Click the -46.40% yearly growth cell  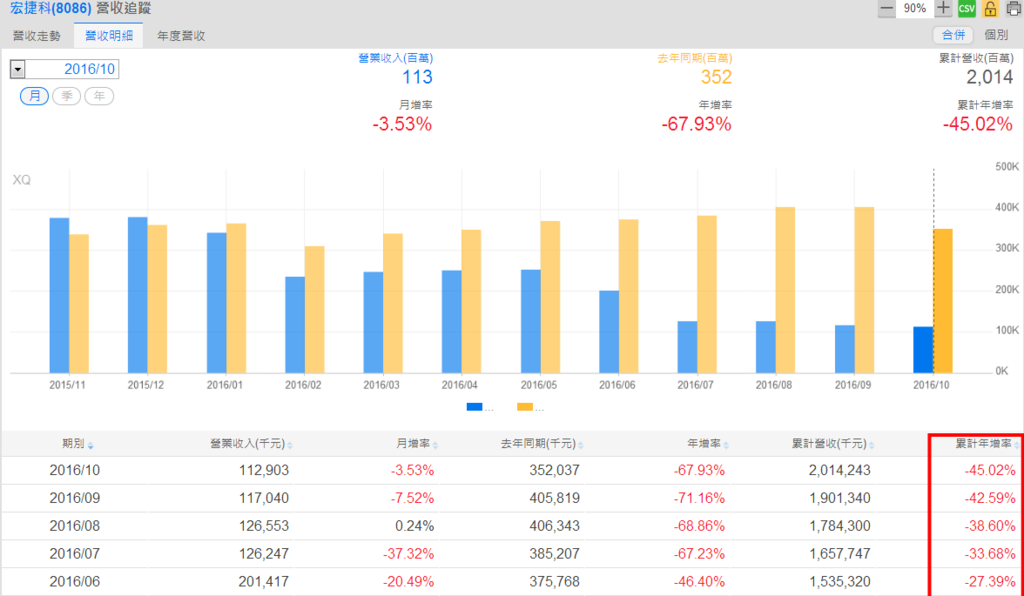point(699,582)
